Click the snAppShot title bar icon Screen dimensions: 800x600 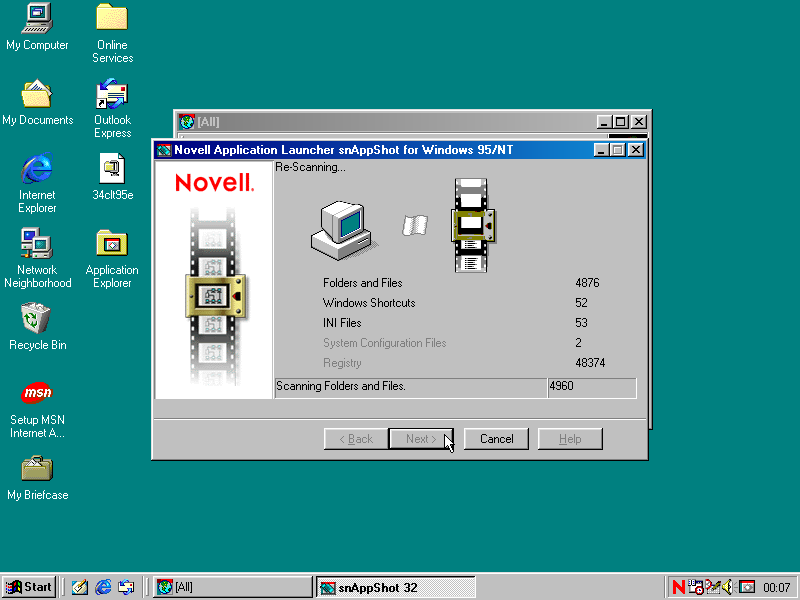click(x=164, y=150)
